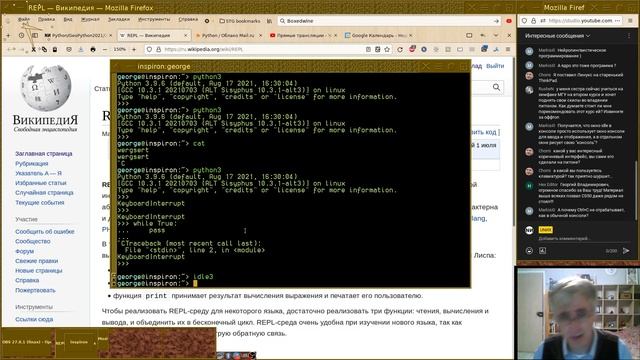Click the Wikipedia globe logo
Image resolution: width=640 pixels, height=360 pixels.
point(45,88)
